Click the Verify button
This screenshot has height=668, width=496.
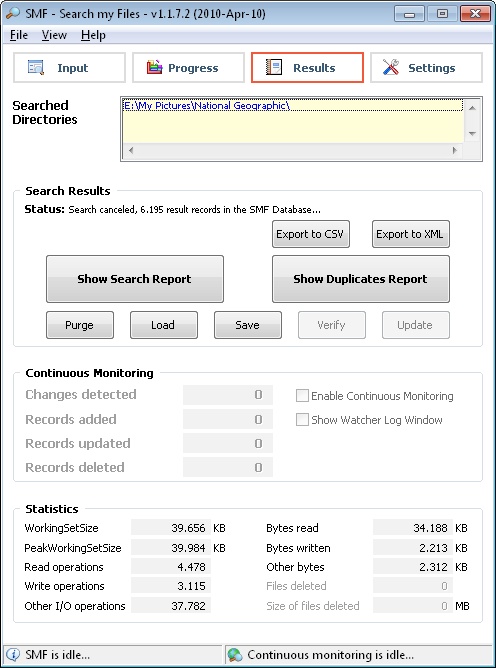pyautogui.click(x=332, y=325)
